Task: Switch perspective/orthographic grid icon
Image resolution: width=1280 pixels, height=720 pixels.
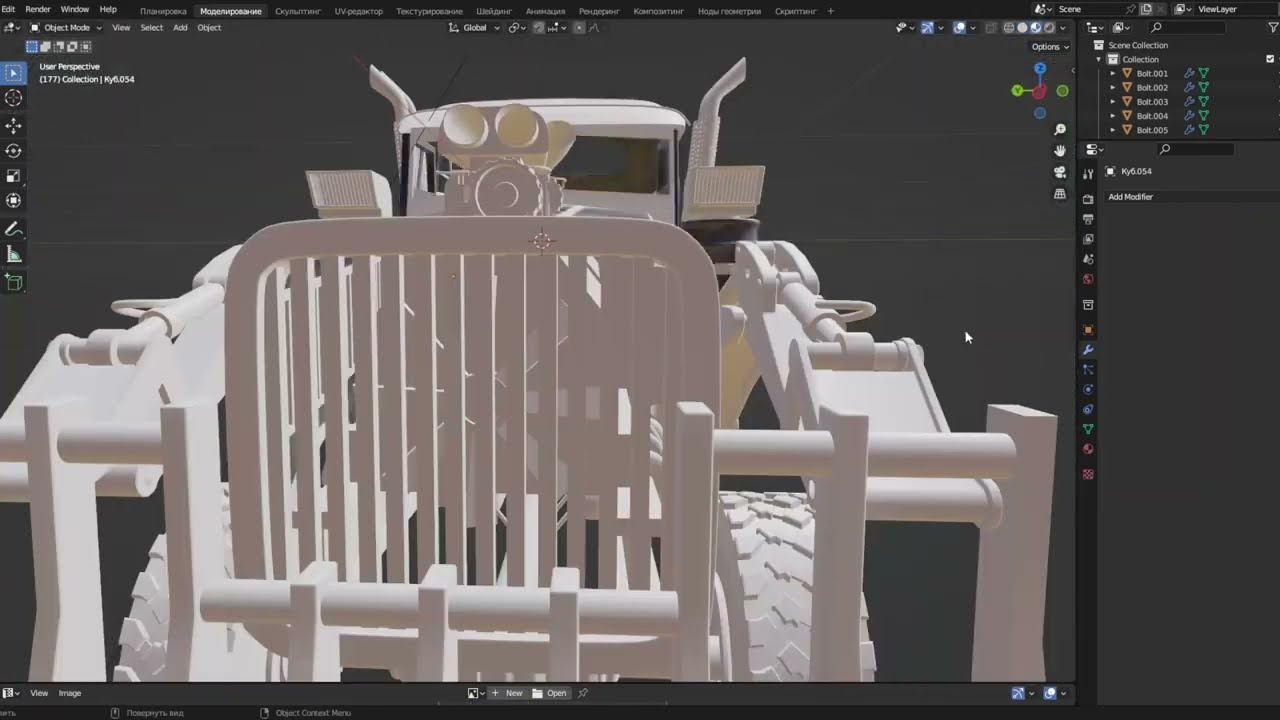Action: (1060, 194)
